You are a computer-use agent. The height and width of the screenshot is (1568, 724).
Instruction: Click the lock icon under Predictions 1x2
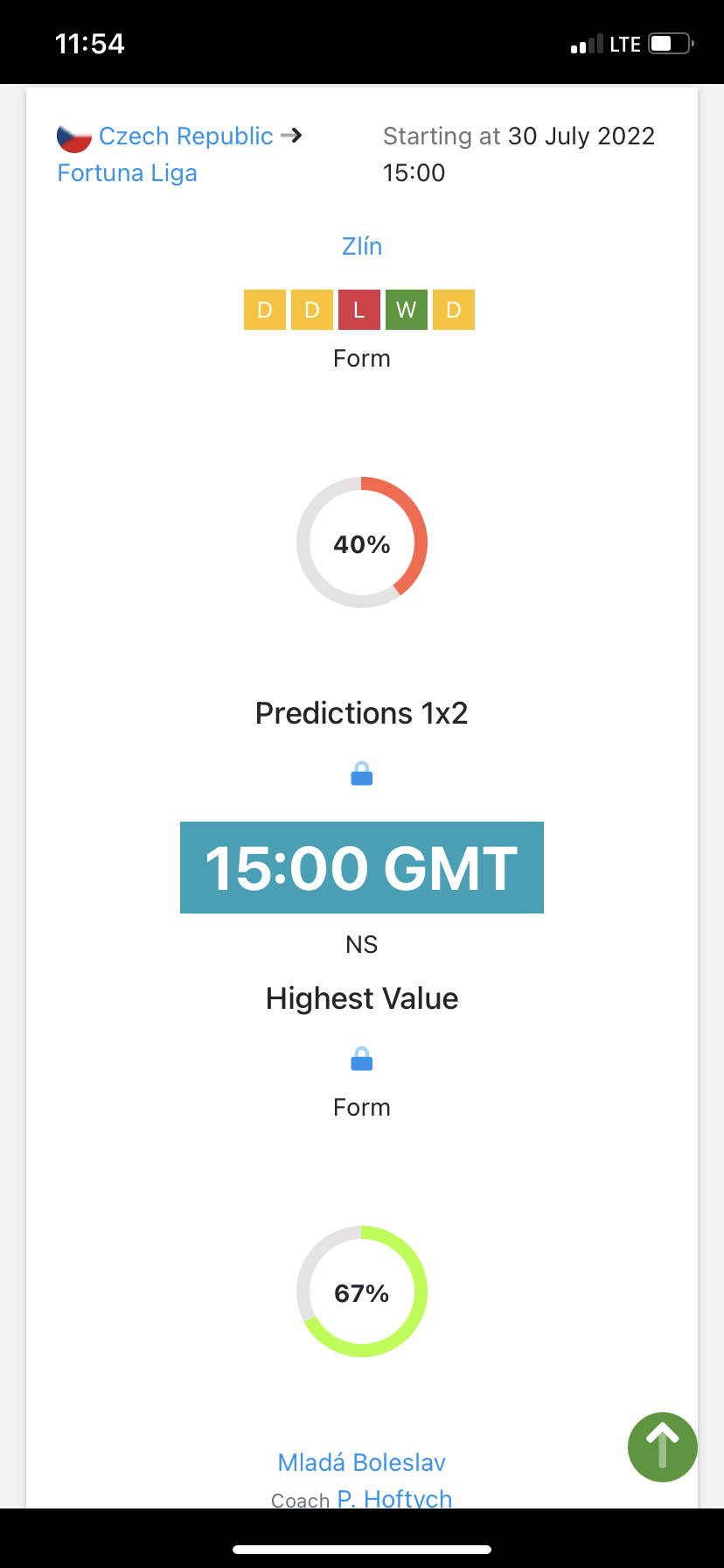[x=361, y=774]
